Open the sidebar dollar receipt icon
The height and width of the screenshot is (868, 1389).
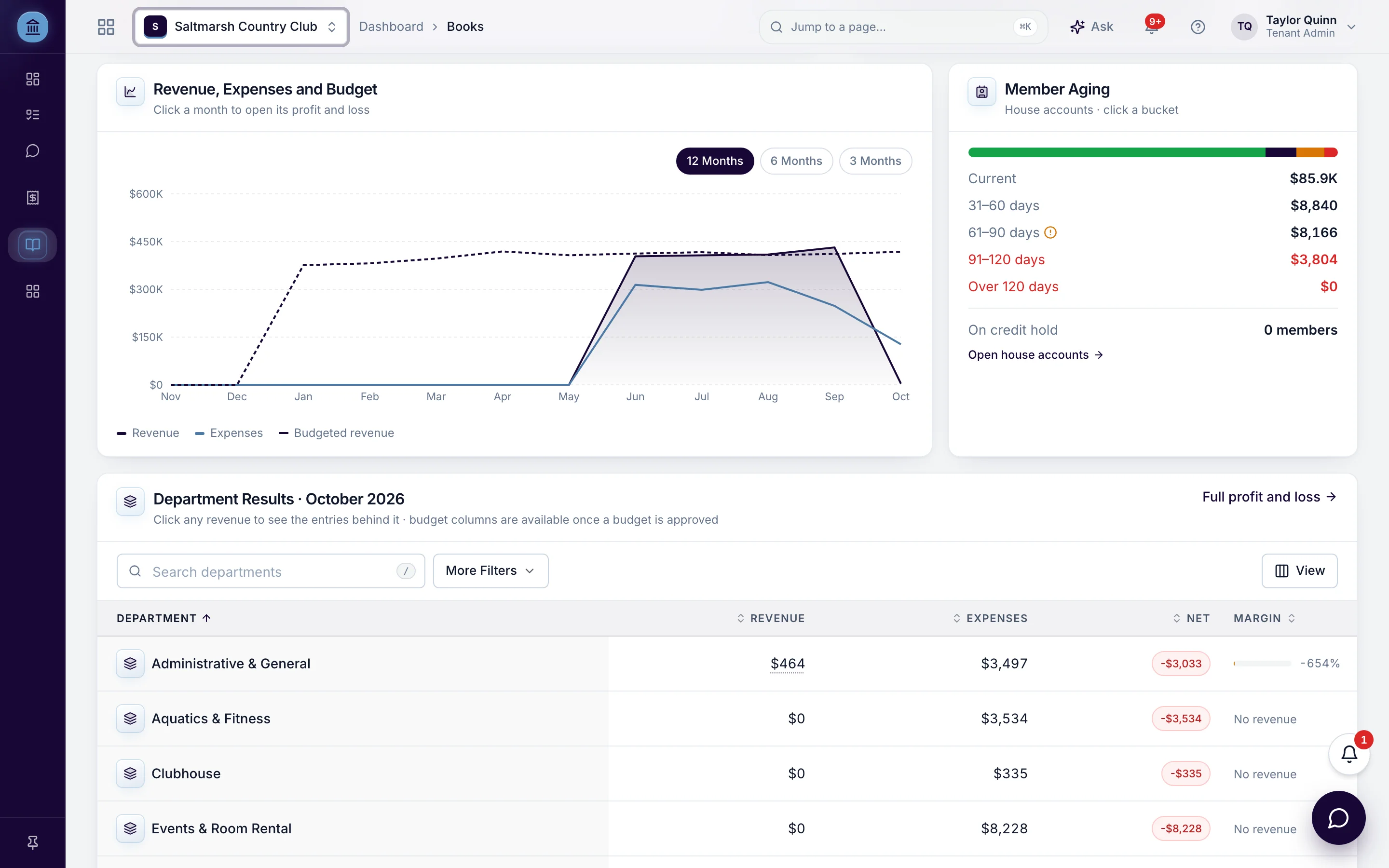(x=33, y=198)
